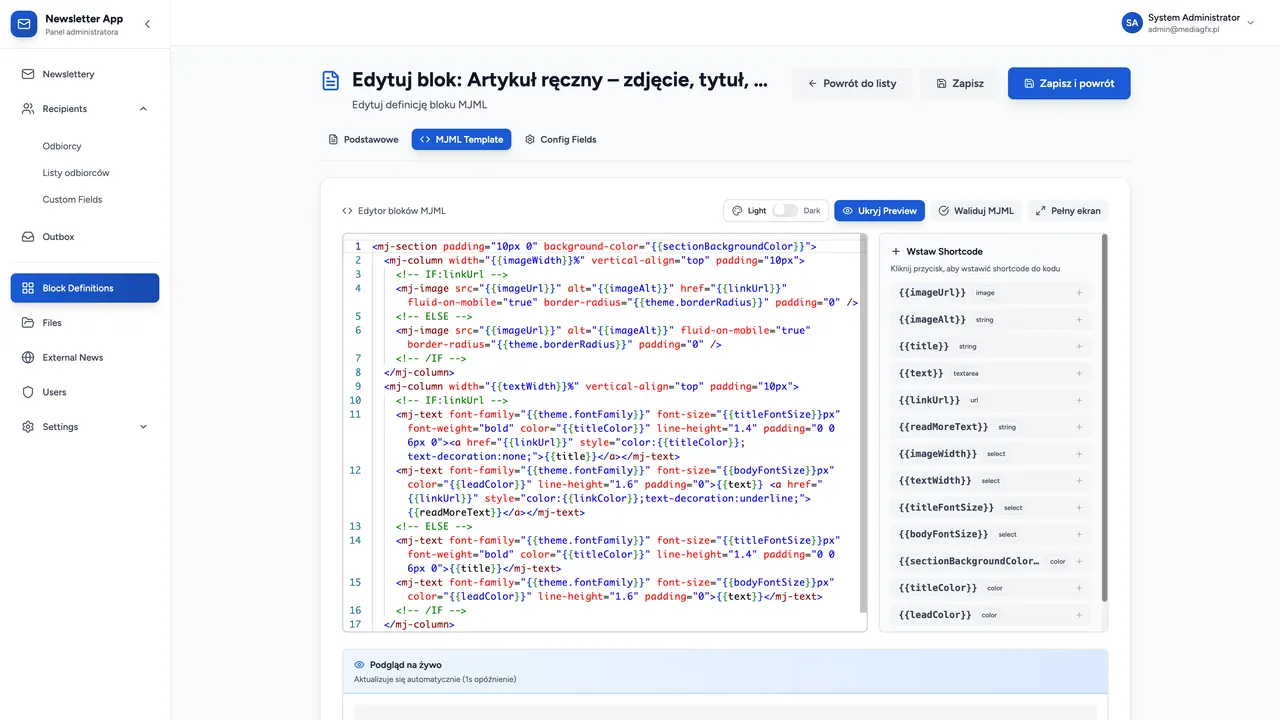The width and height of the screenshot is (1280, 720).
Task: Expand the Settings menu chevron
Action: coord(143,427)
